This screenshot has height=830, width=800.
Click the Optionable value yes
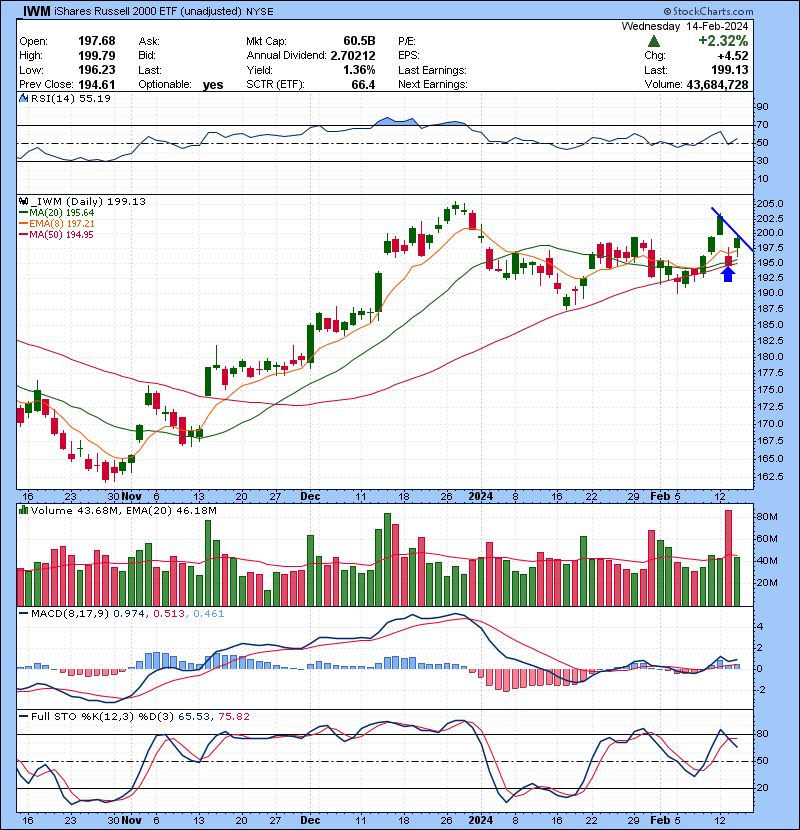(x=213, y=85)
